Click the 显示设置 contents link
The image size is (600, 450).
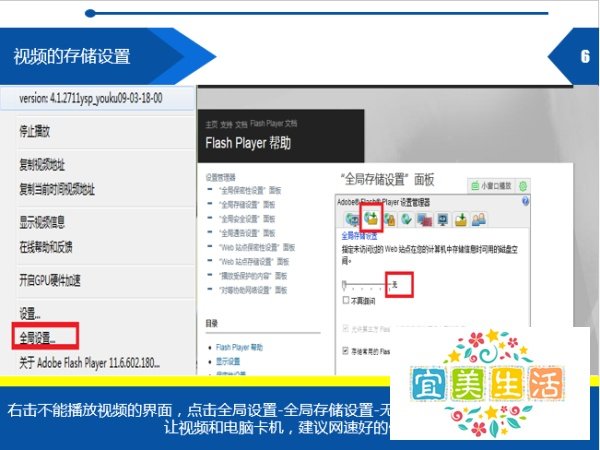[x=228, y=362]
